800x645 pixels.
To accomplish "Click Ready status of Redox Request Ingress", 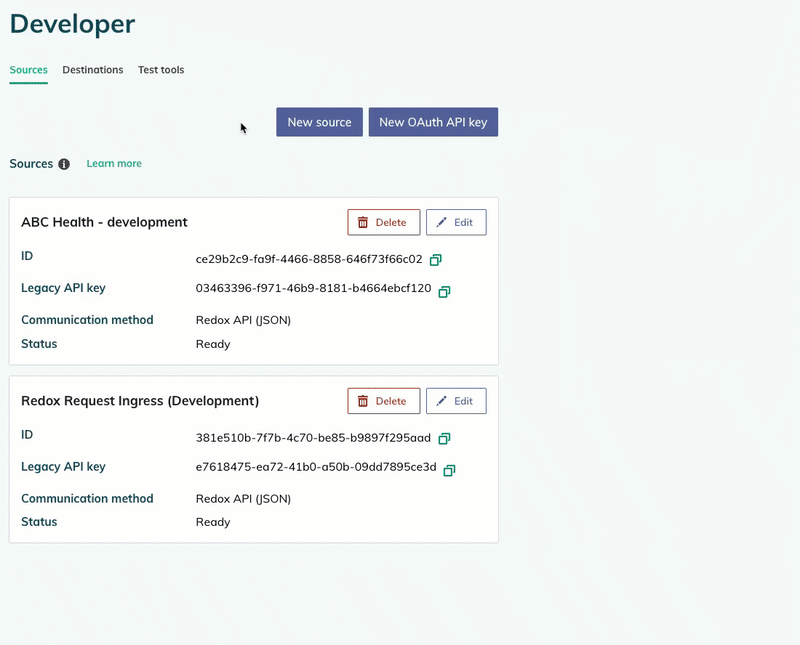I will point(213,522).
